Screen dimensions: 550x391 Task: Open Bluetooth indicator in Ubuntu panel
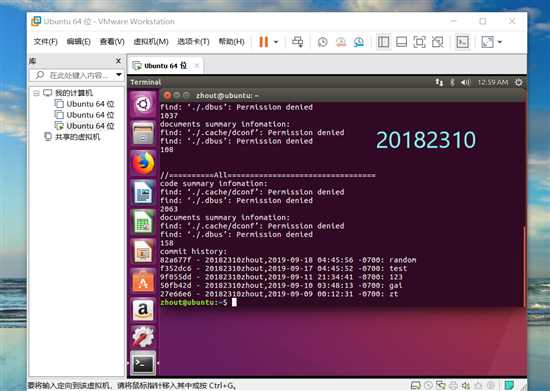coord(452,82)
